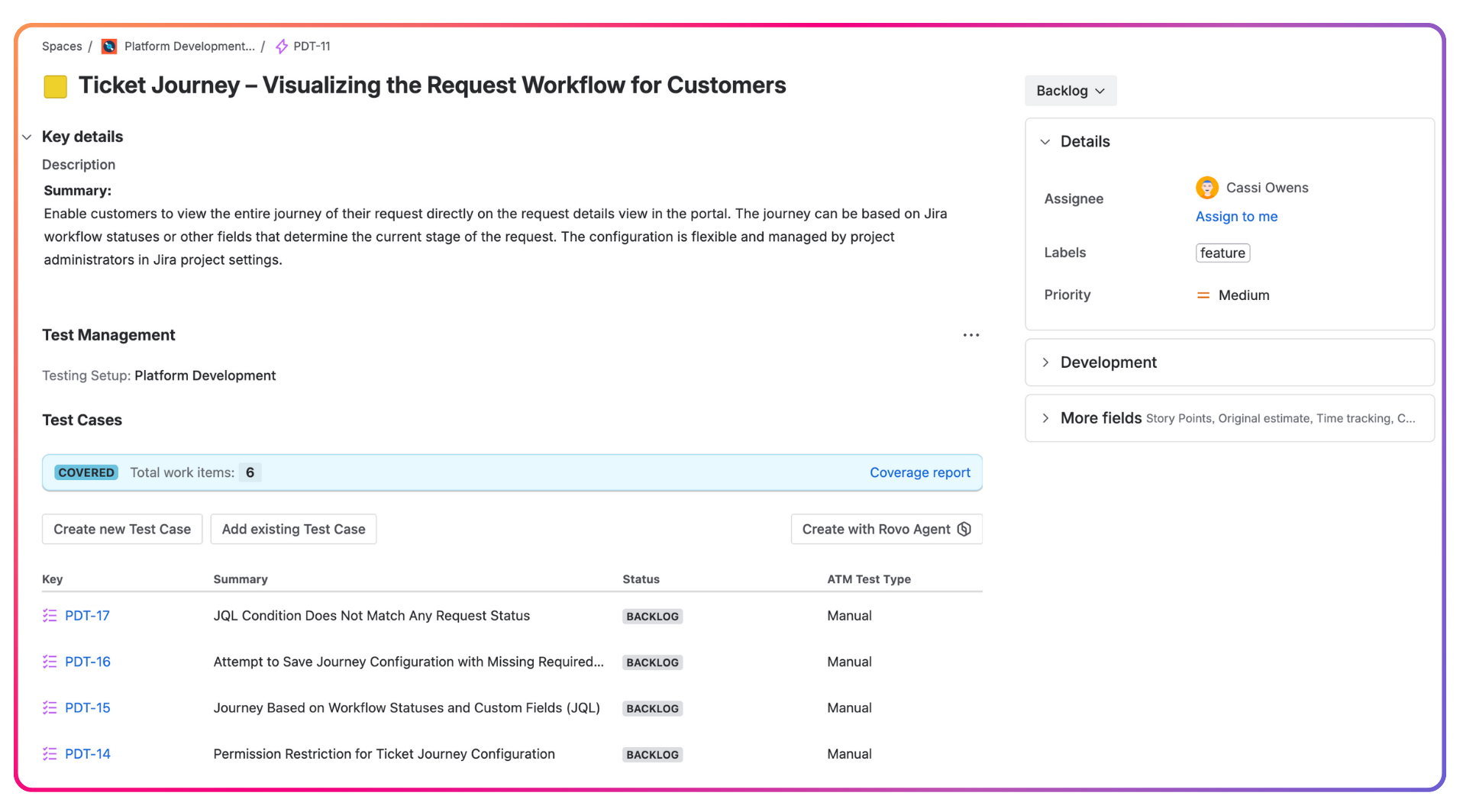Click the test case icon beside PDT-14
The width and height of the screenshot is (1463, 812).
(50, 754)
